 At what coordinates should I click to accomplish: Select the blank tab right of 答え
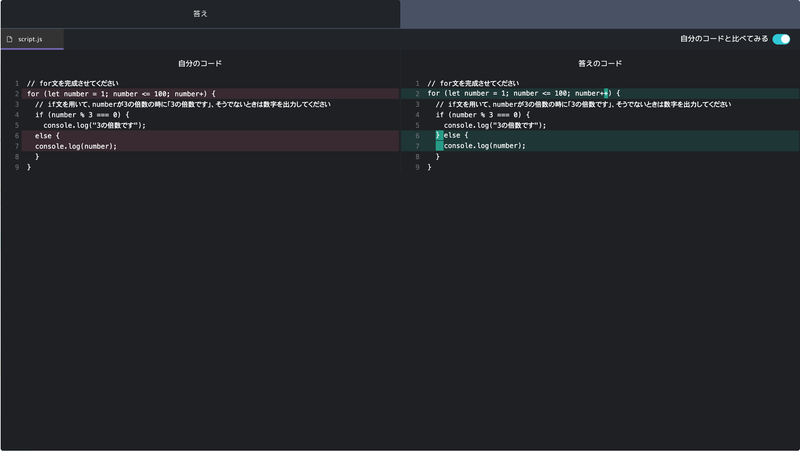coord(600,14)
